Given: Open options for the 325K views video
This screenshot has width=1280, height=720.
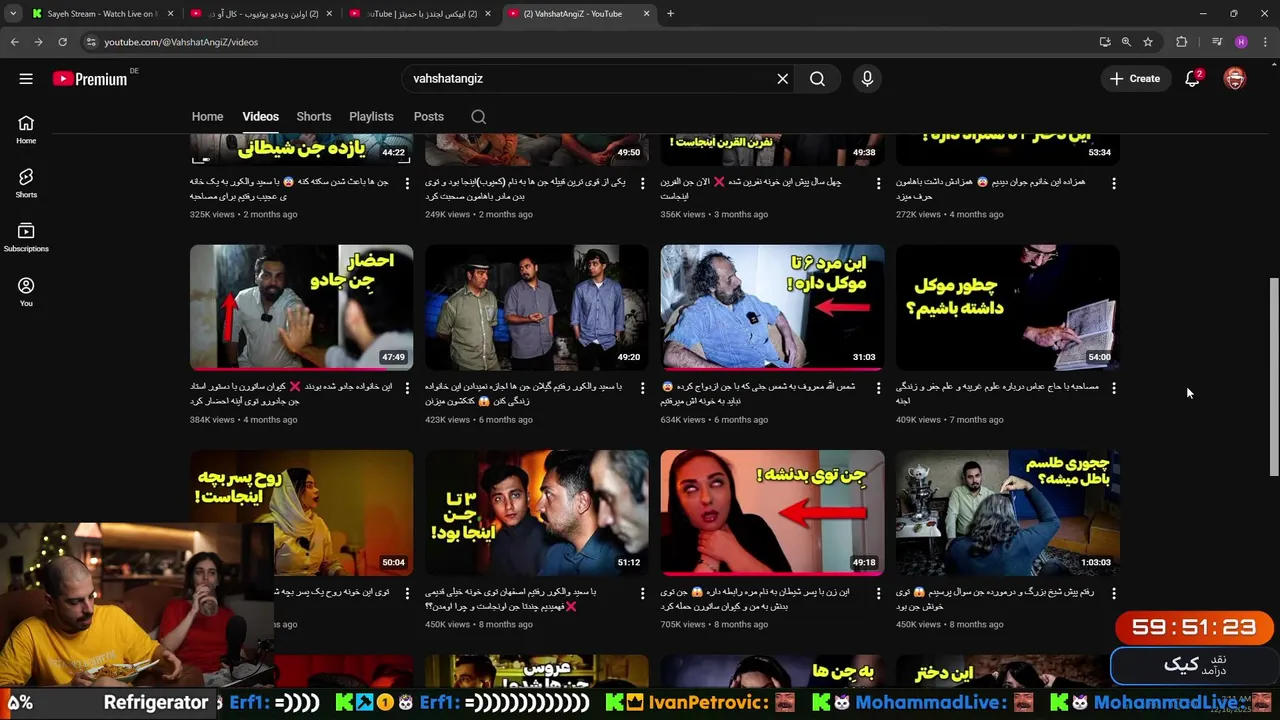Looking at the screenshot, I should pos(407,184).
